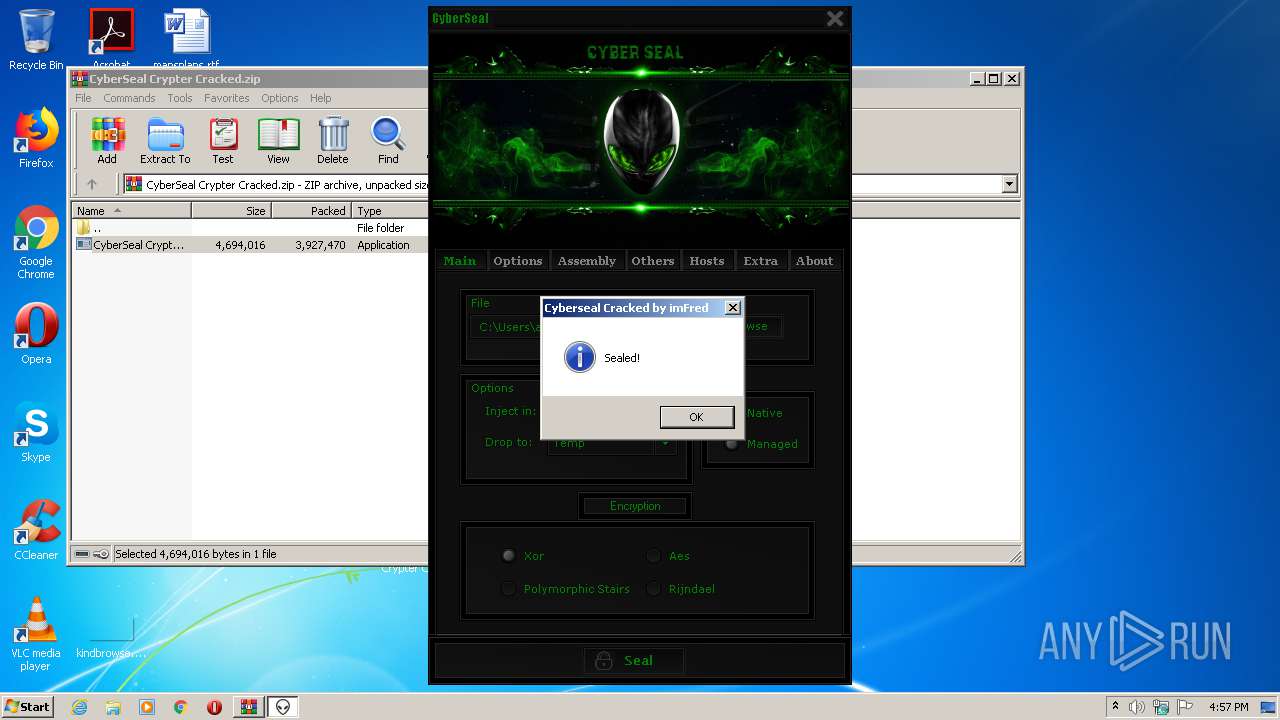Image resolution: width=1280 pixels, height=720 pixels.
Task: Open Windows Explorer from the taskbar
Action: pos(113,707)
